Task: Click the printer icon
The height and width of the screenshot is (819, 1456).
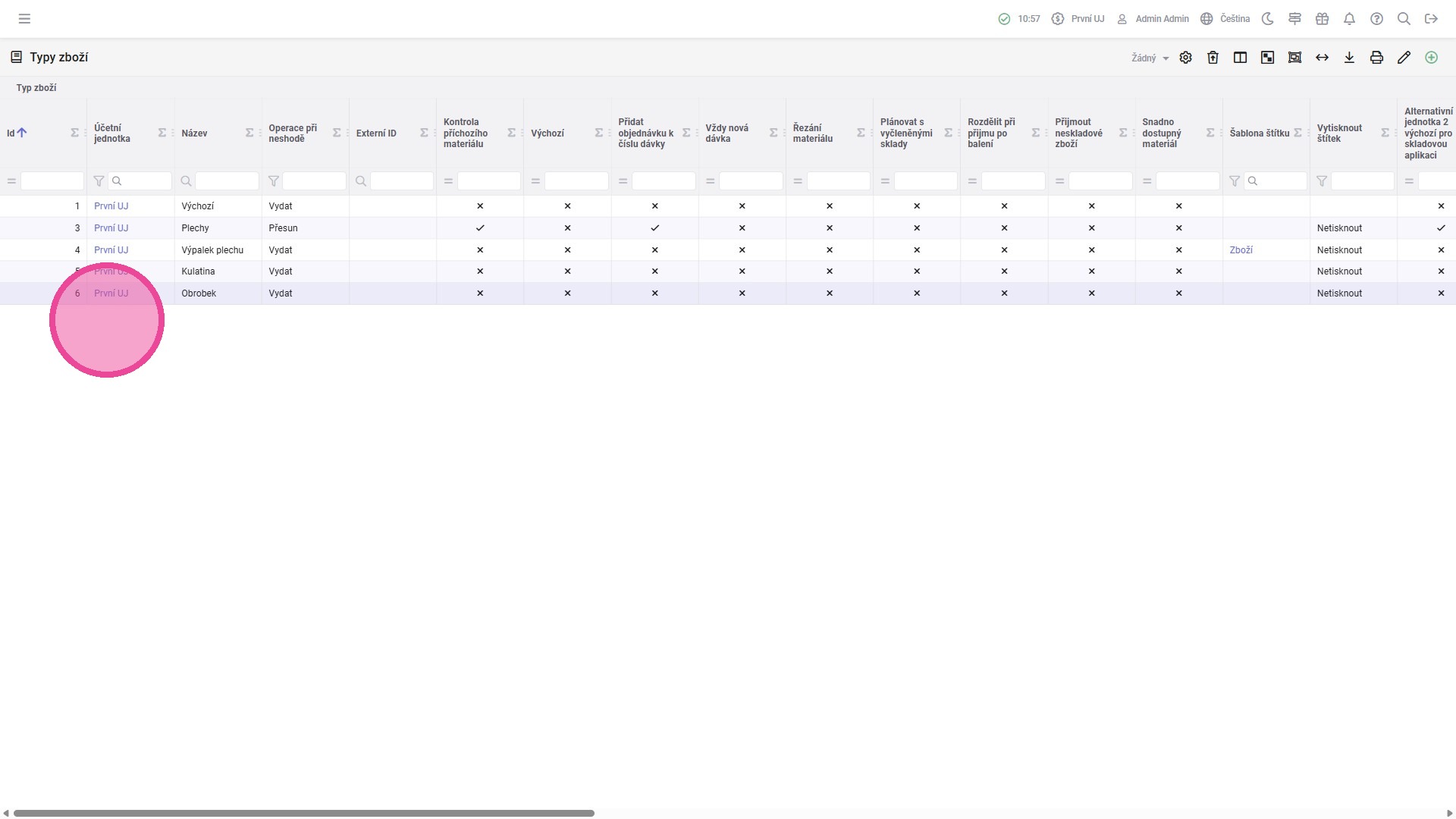Action: click(1376, 58)
